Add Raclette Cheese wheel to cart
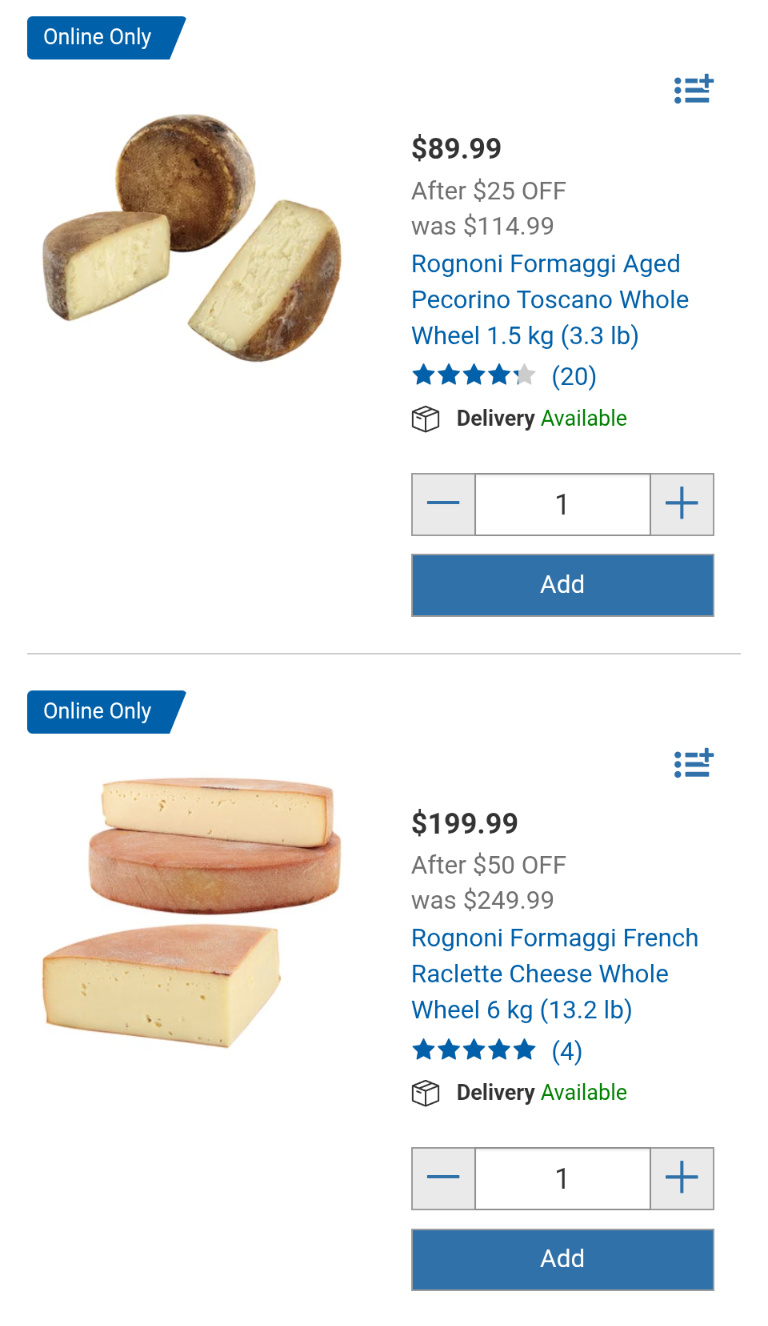Viewport: 768px width, 1326px height. tap(562, 1259)
